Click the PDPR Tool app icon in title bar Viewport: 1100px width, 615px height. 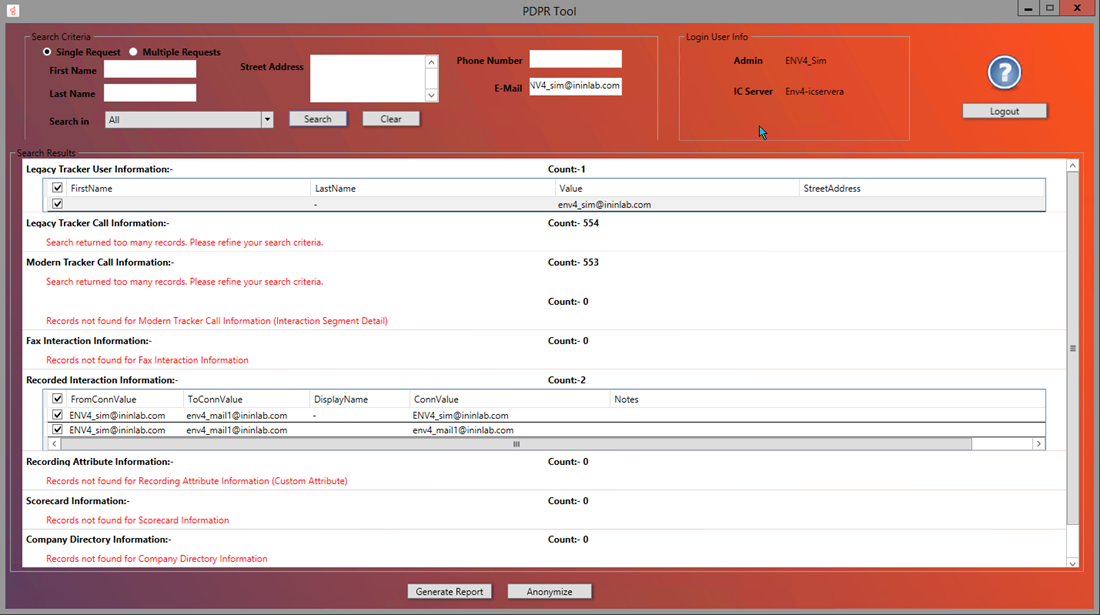[x=13, y=9]
